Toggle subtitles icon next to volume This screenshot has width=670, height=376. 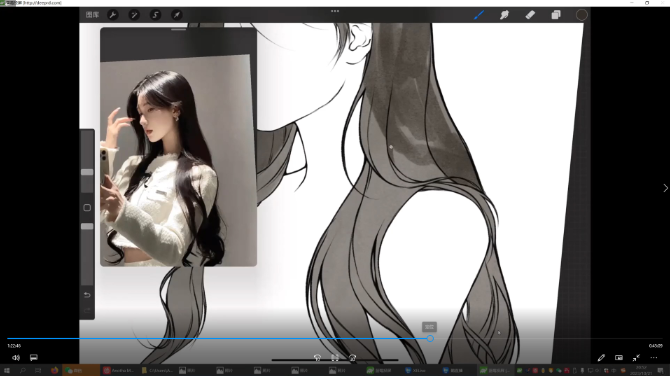(x=34, y=358)
